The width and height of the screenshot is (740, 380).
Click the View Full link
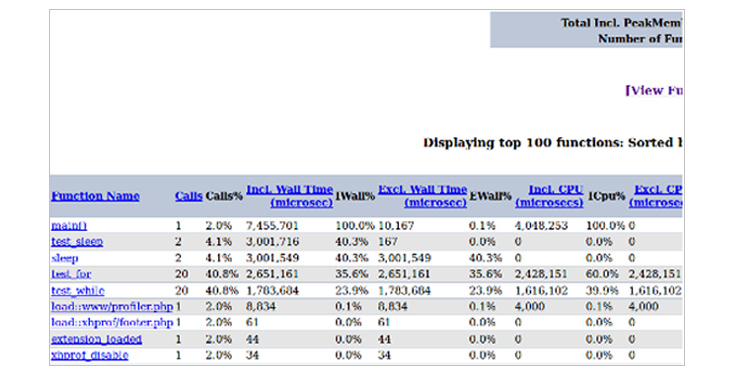pyautogui.click(x=654, y=91)
